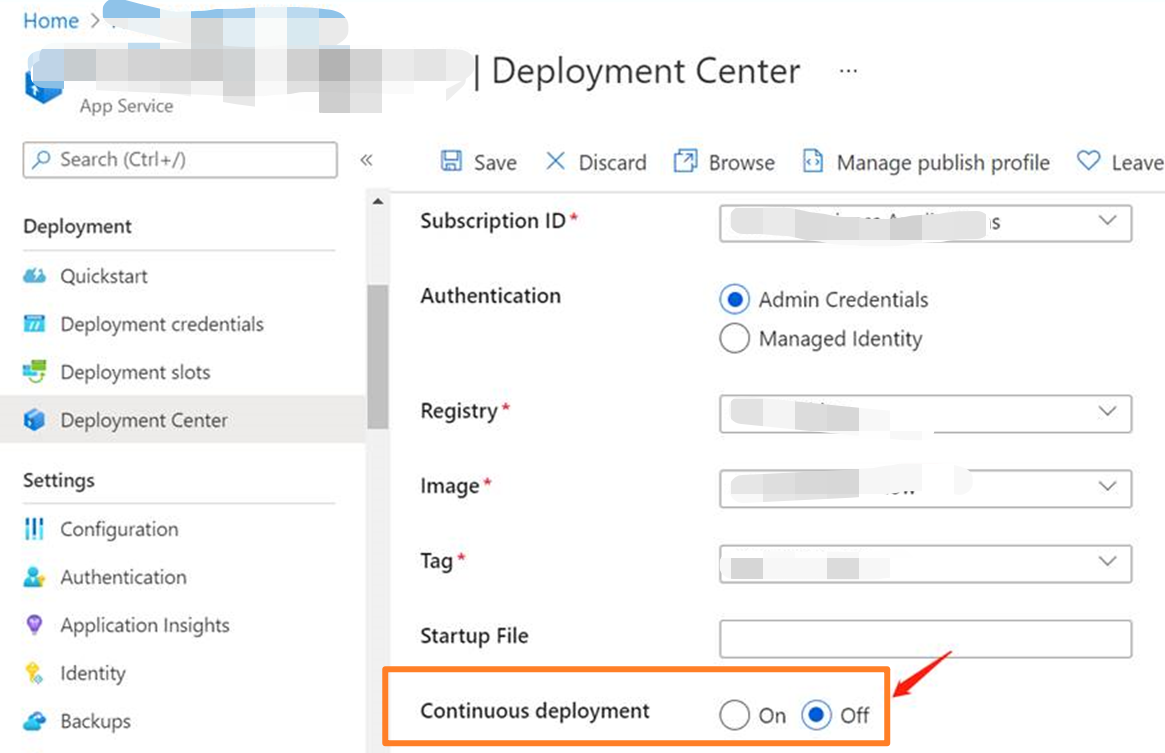Expand the Tag dropdown list
Viewport: 1165px width, 753px height.
[1107, 562]
